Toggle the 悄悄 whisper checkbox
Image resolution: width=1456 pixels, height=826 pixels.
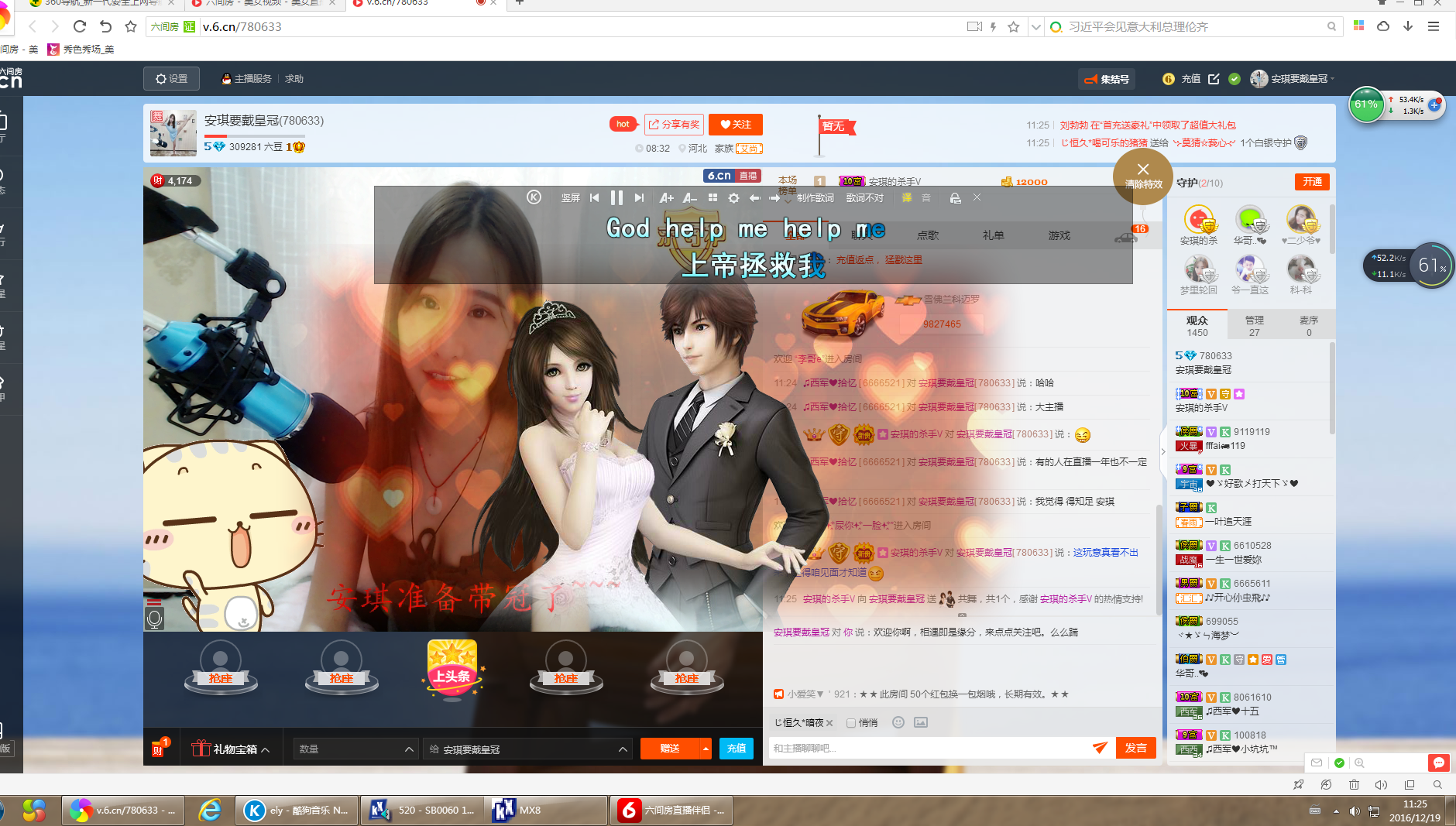click(851, 723)
